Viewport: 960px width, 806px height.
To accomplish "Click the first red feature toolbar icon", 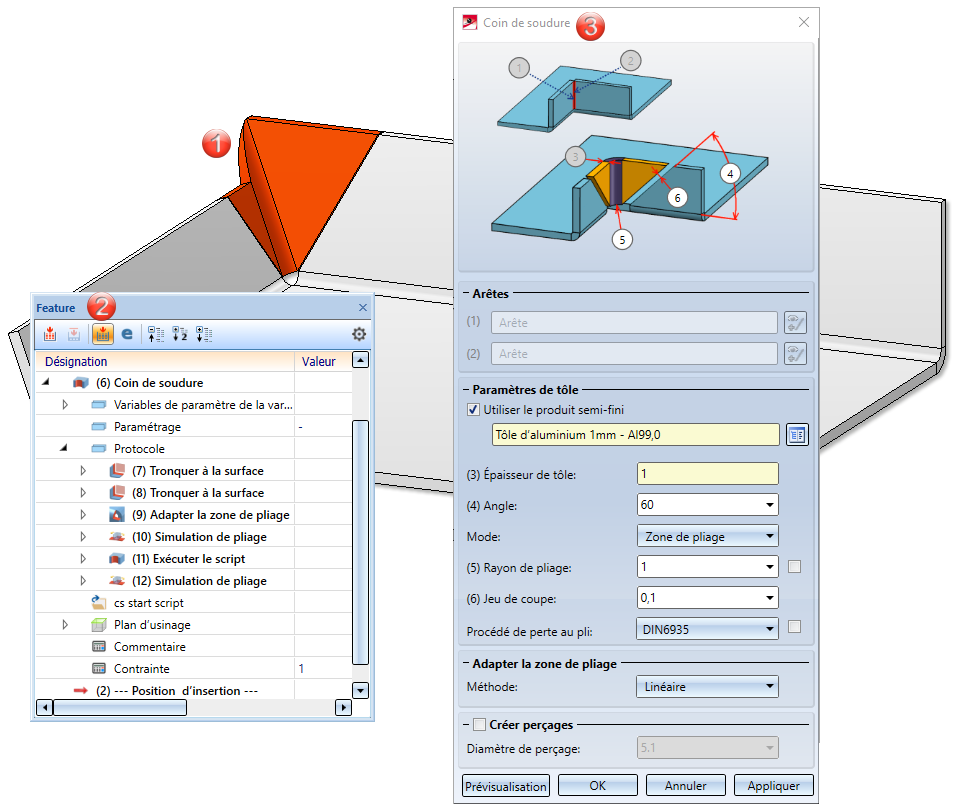I will coord(50,334).
